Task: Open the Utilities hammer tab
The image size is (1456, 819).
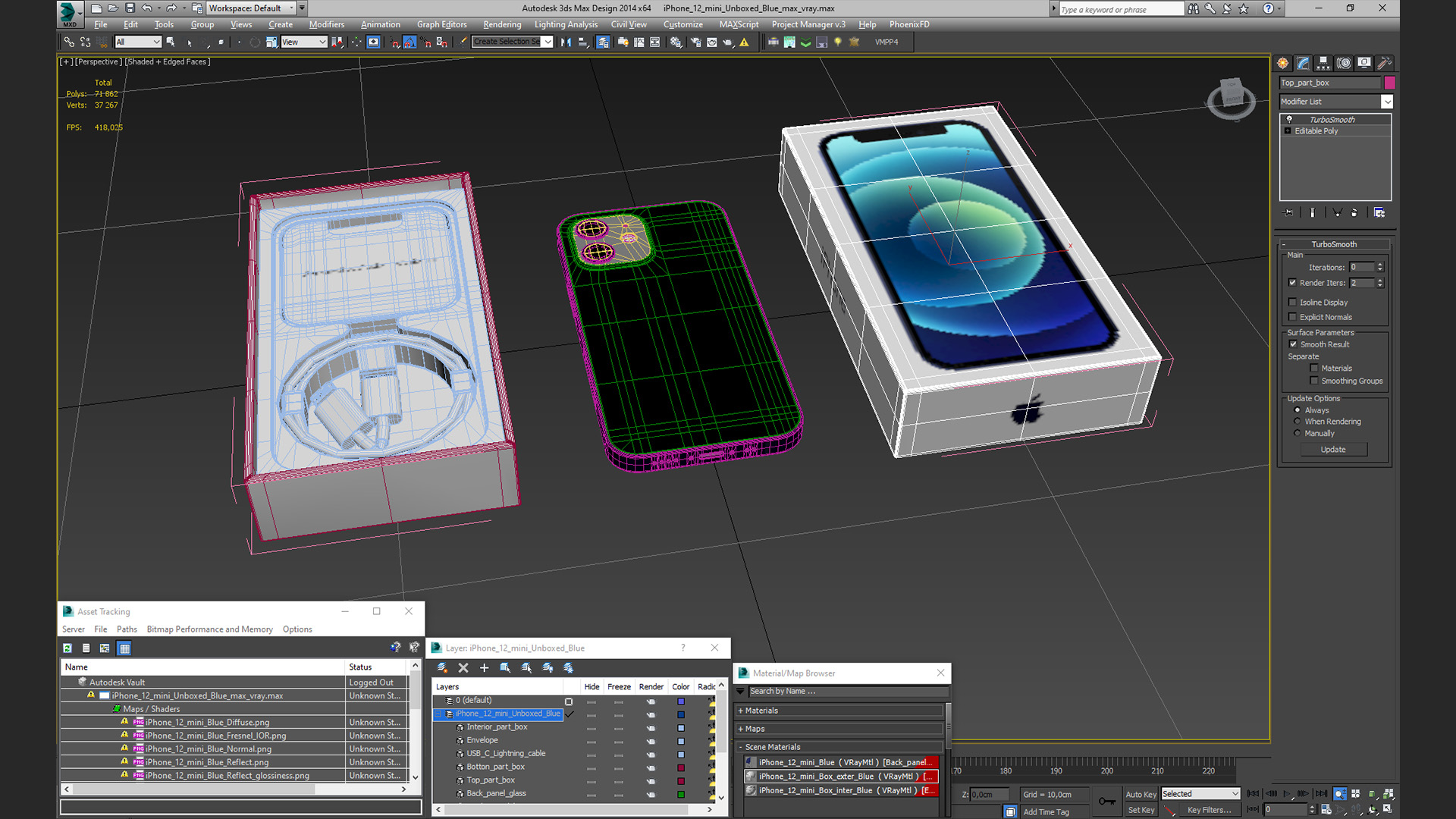Action: (1384, 63)
